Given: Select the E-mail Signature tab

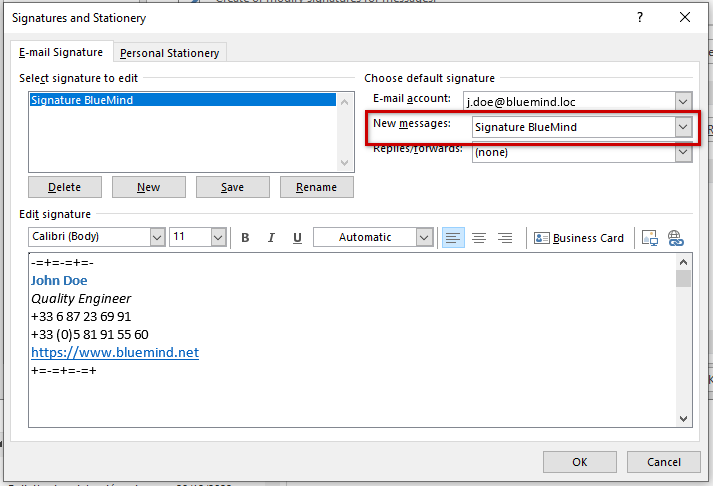Looking at the screenshot, I should [x=60, y=52].
